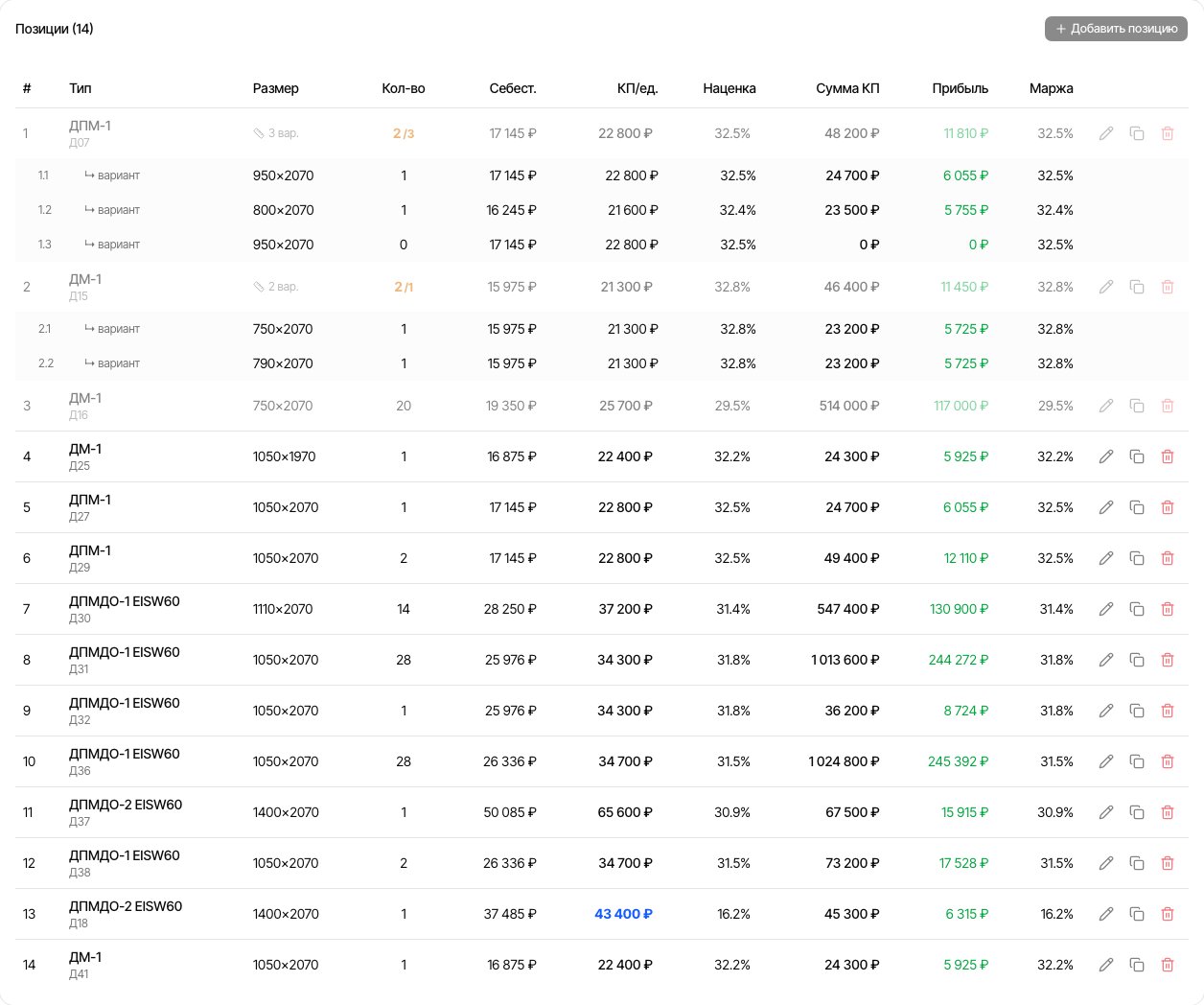1204x1005 pixels.
Task: Delete position 2 ДМ-1 Д15
Action: [1168, 287]
